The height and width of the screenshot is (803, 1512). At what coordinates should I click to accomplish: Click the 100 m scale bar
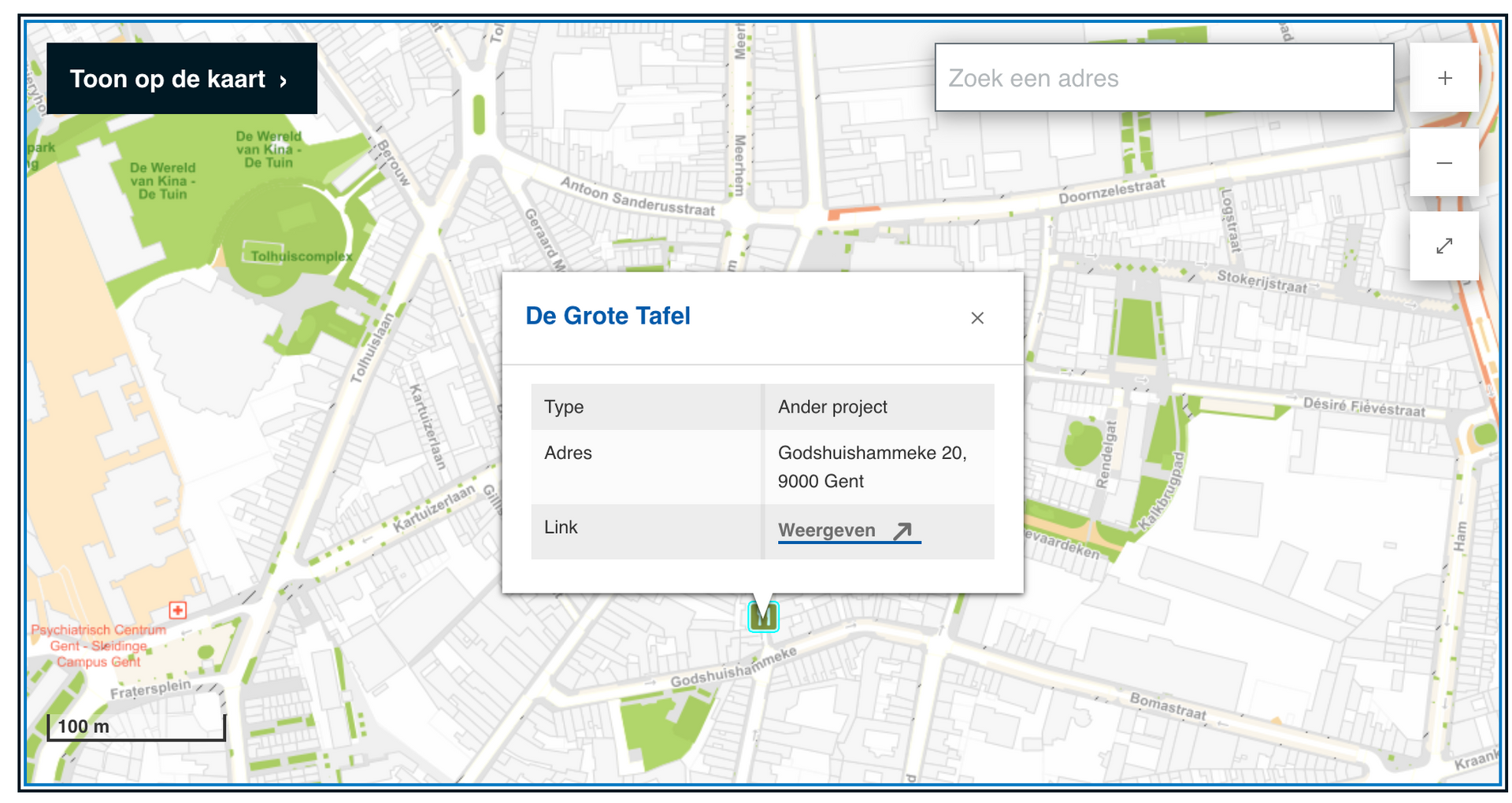136,727
